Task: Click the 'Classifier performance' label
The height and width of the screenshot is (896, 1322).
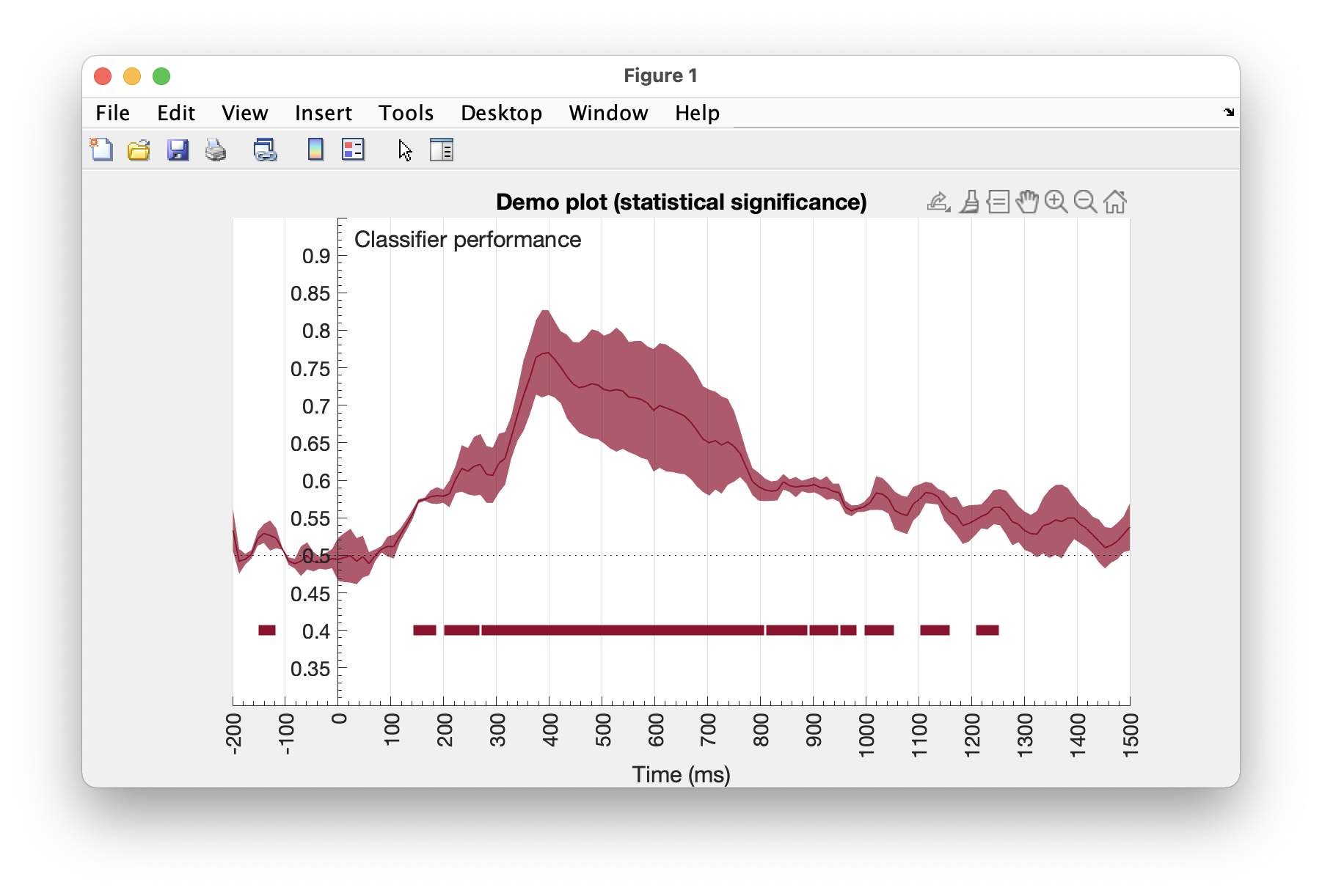Action: tap(467, 240)
